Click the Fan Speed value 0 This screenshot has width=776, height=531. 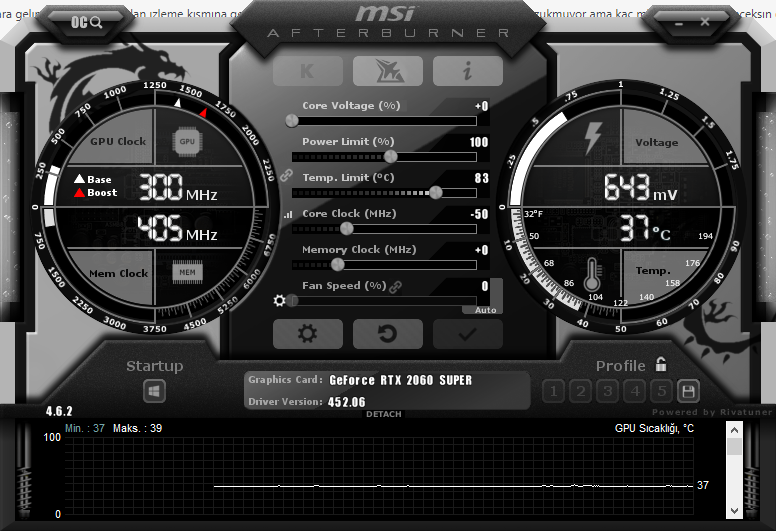(x=485, y=286)
